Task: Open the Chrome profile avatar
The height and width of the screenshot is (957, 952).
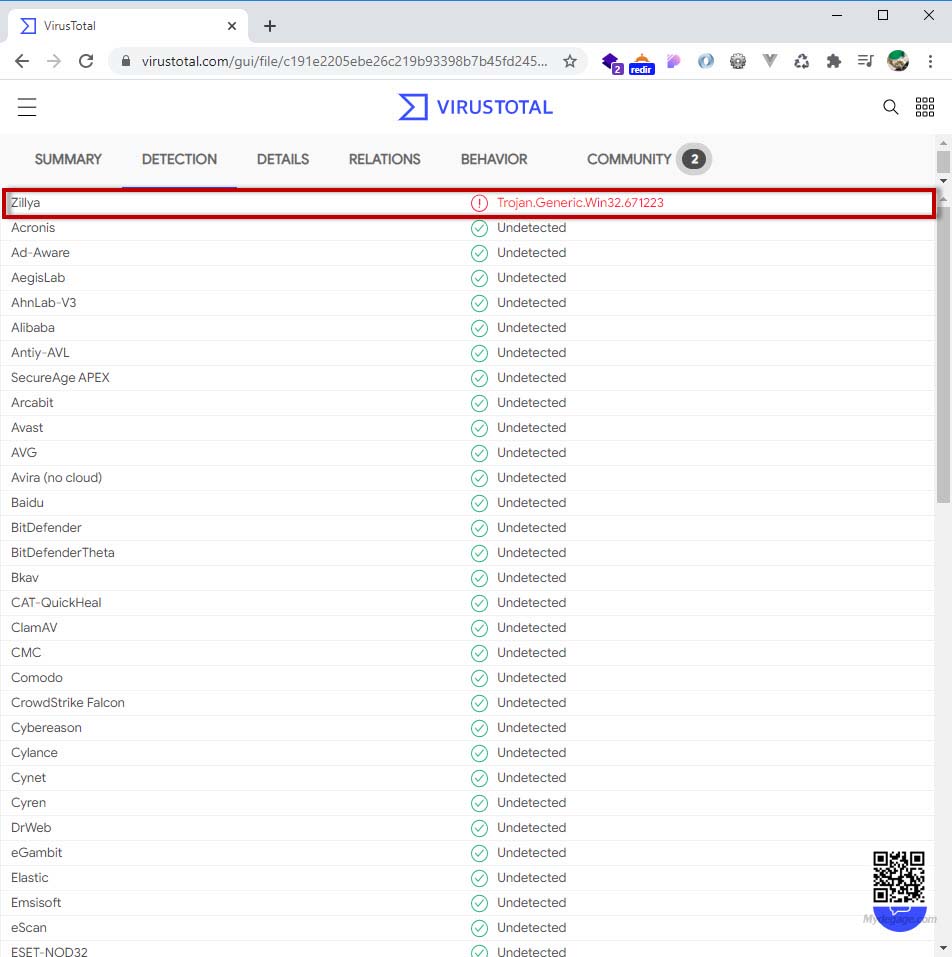Action: tap(898, 61)
